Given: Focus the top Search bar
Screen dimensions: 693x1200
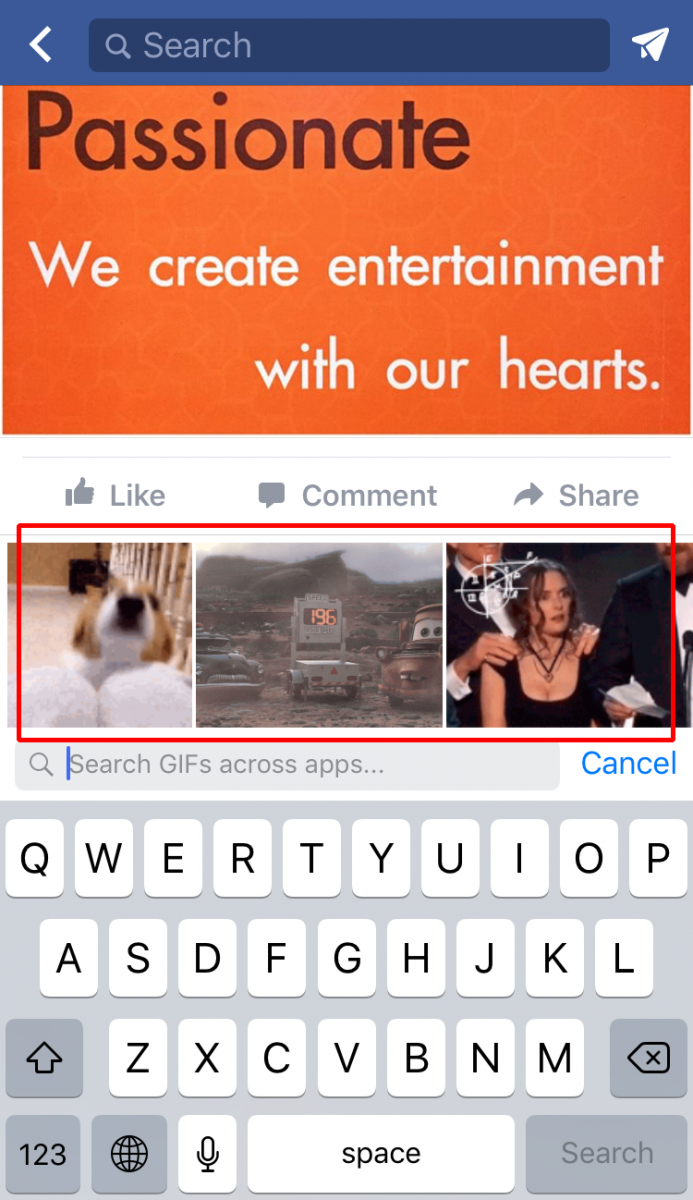Looking at the screenshot, I should pyautogui.click(x=349, y=45).
